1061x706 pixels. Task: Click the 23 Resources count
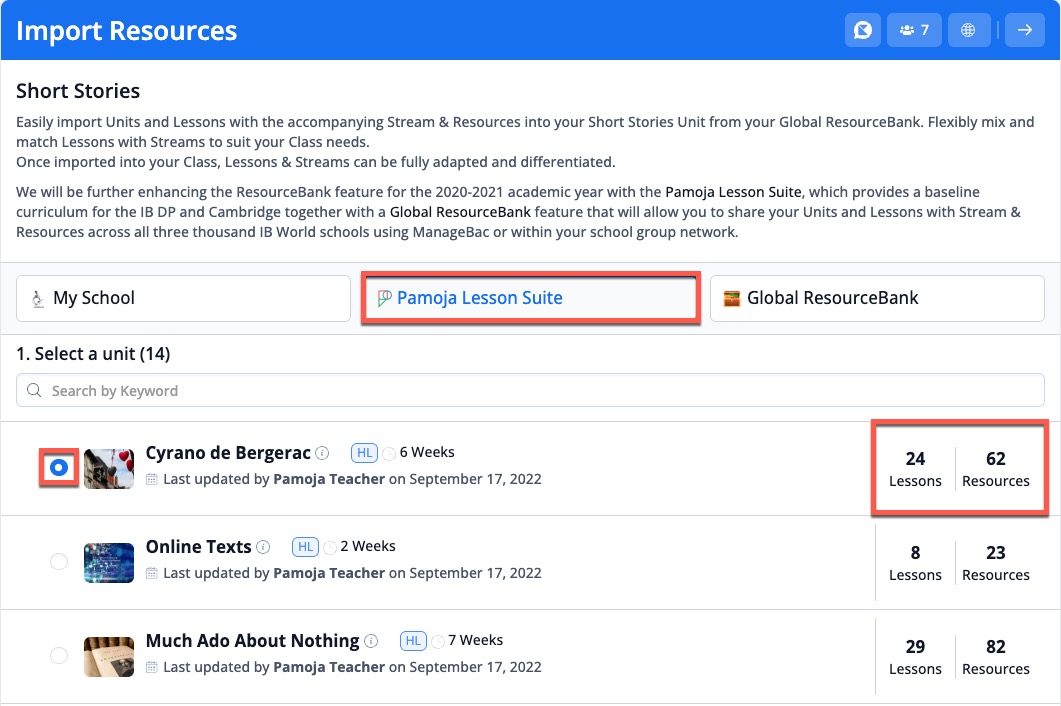coord(995,563)
